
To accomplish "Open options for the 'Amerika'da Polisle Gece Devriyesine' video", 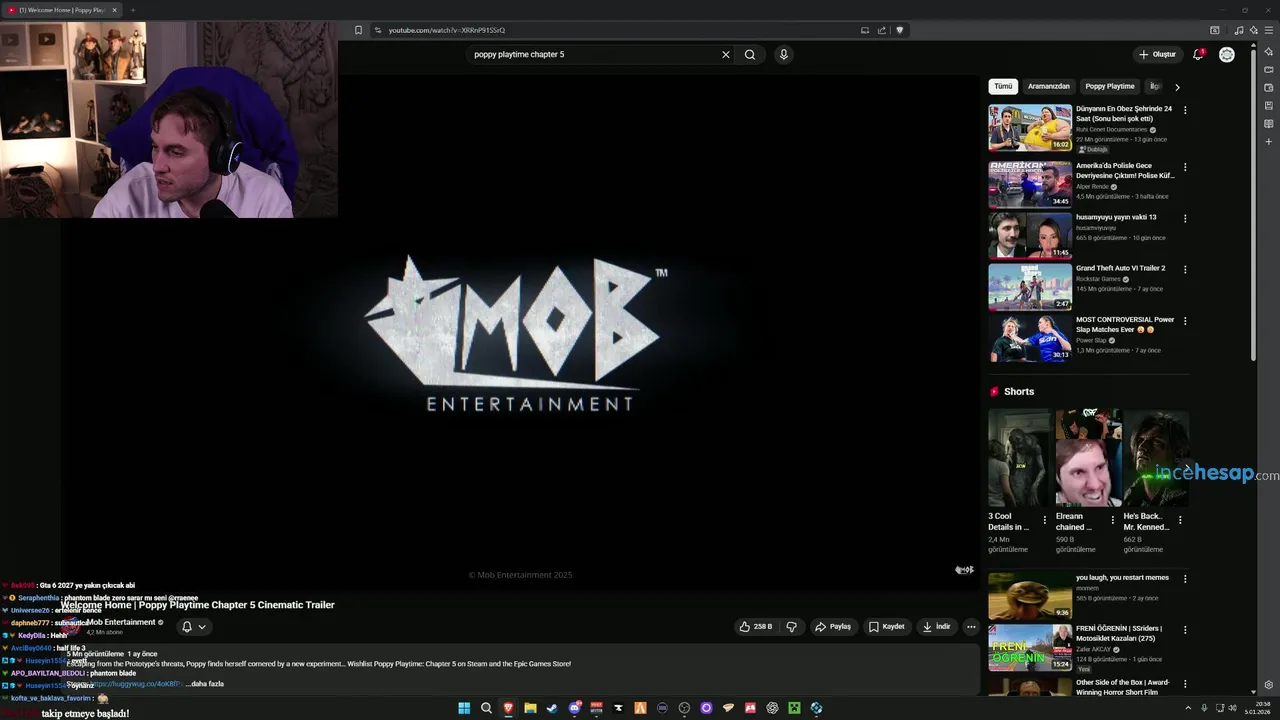I will (x=1185, y=167).
